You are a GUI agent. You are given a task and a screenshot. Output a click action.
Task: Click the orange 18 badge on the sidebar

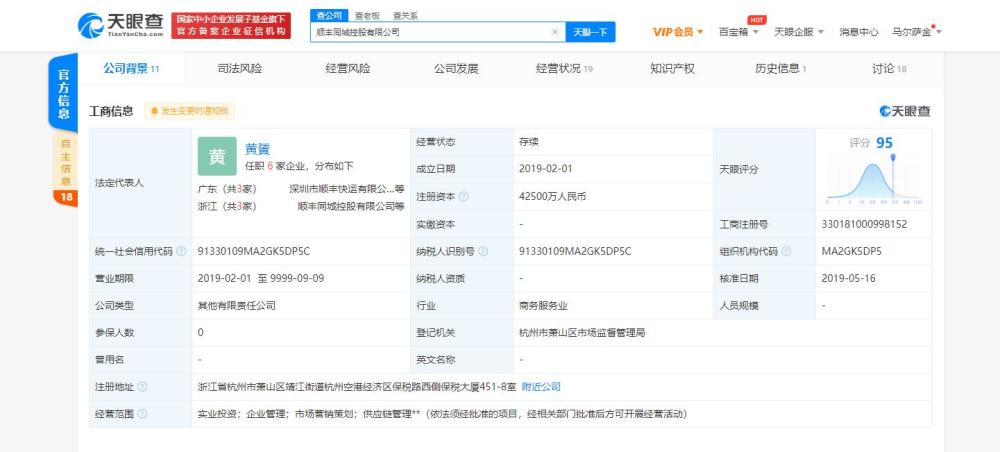tap(66, 198)
